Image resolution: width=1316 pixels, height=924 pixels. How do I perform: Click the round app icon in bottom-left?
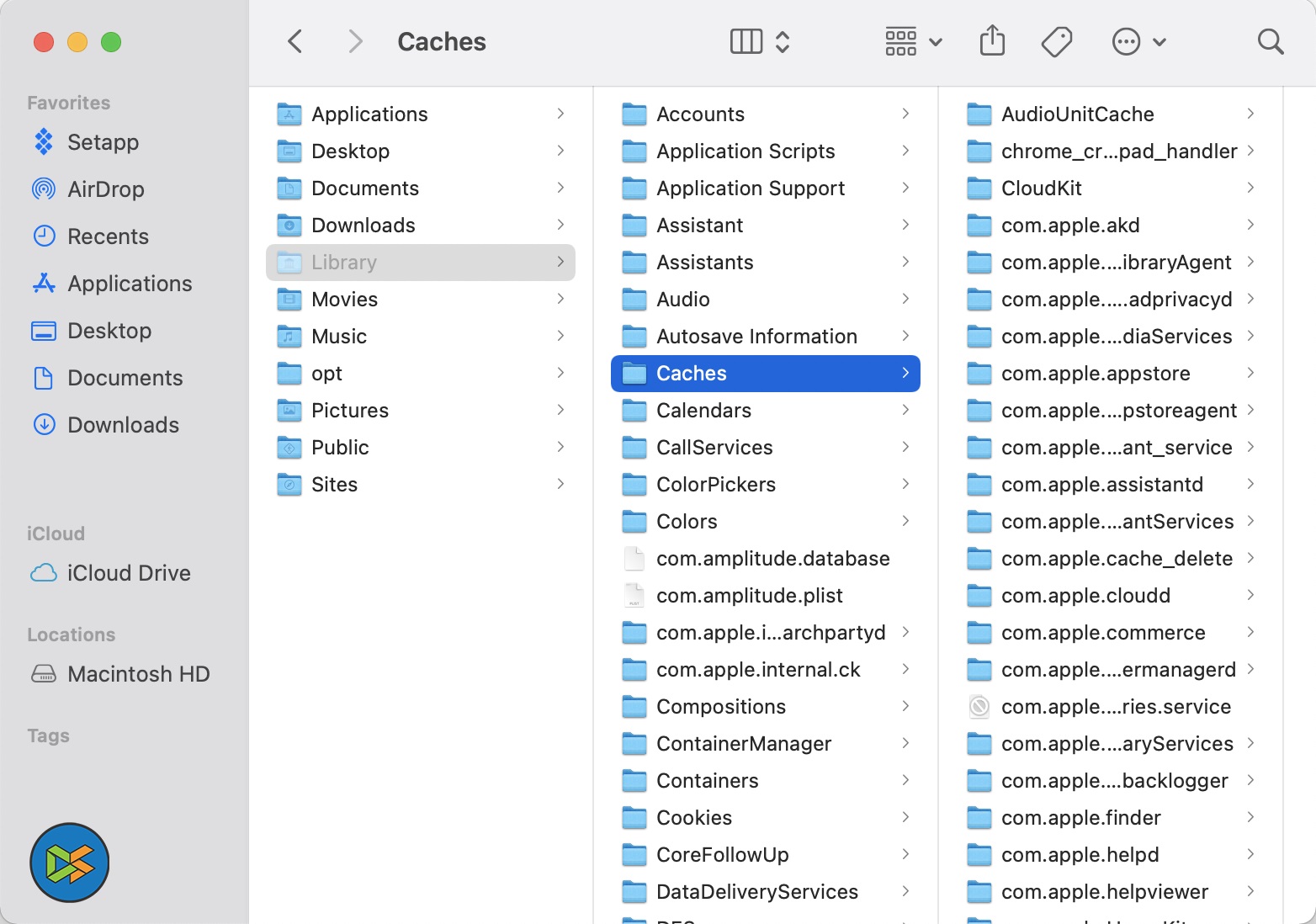[x=70, y=863]
